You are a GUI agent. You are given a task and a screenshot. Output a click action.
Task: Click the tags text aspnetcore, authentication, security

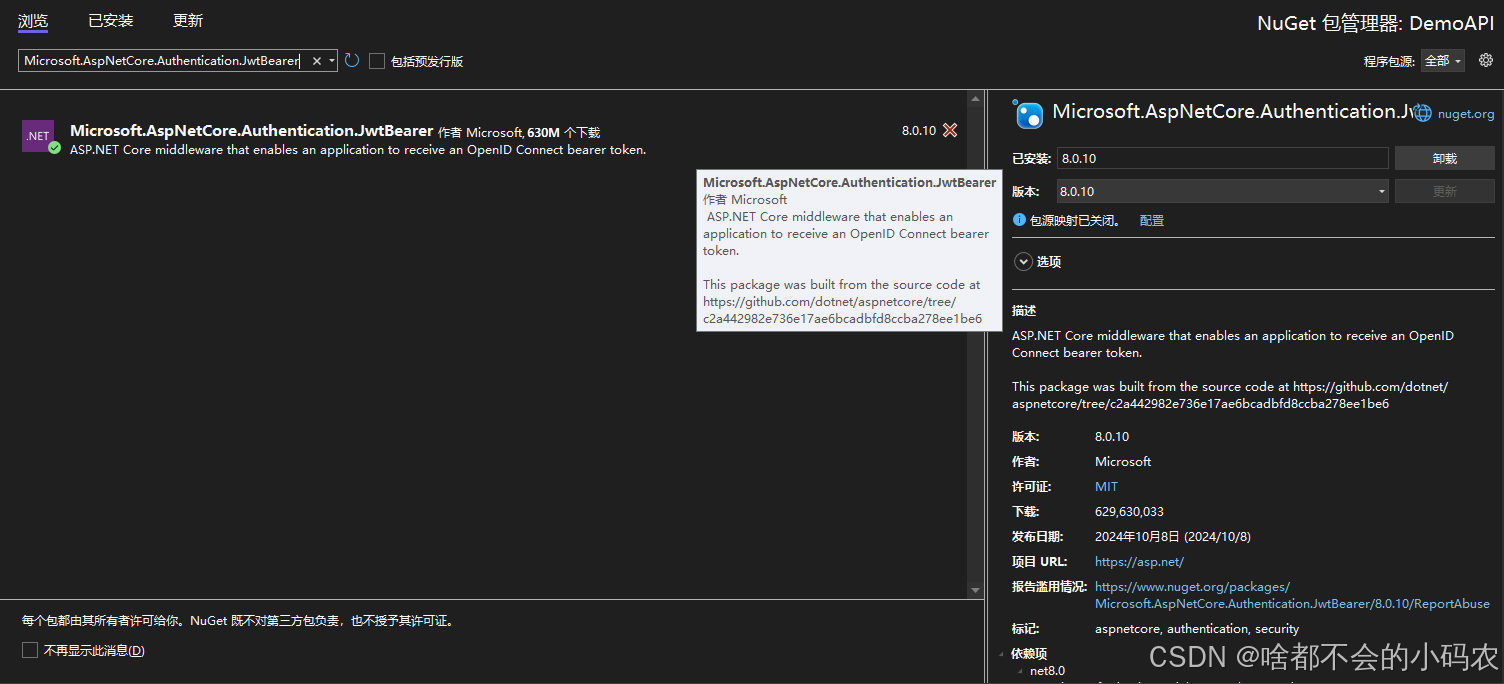pyautogui.click(x=1197, y=629)
